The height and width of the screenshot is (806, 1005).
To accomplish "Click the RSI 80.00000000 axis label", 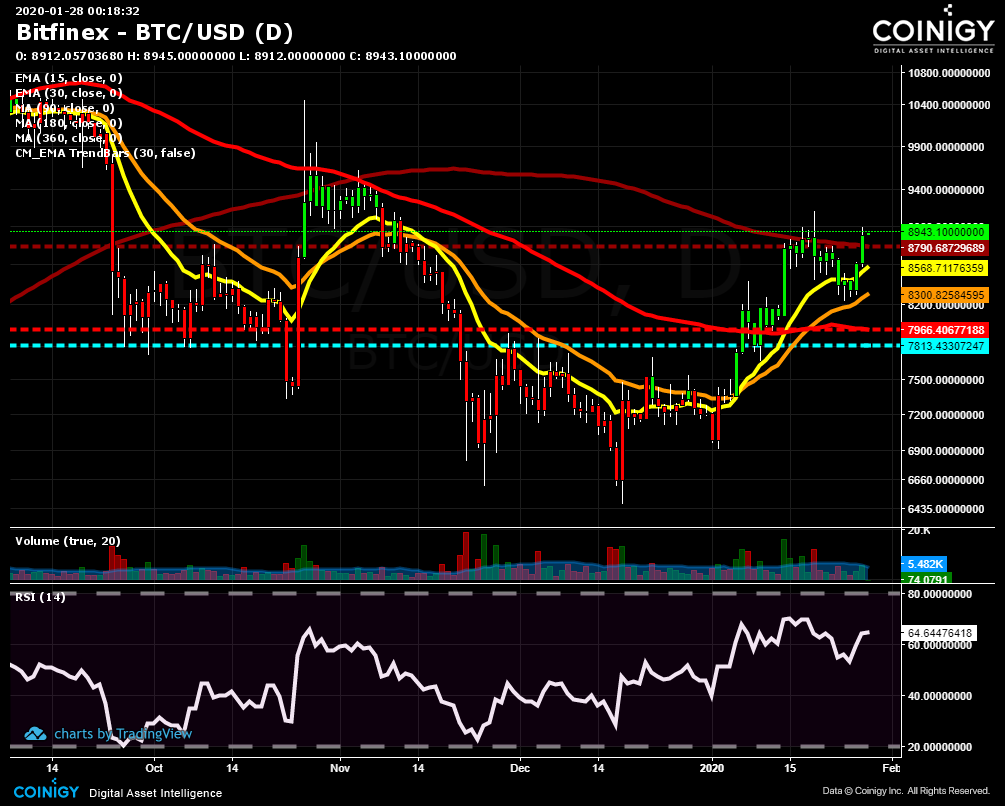I will click(x=940, y=594).
